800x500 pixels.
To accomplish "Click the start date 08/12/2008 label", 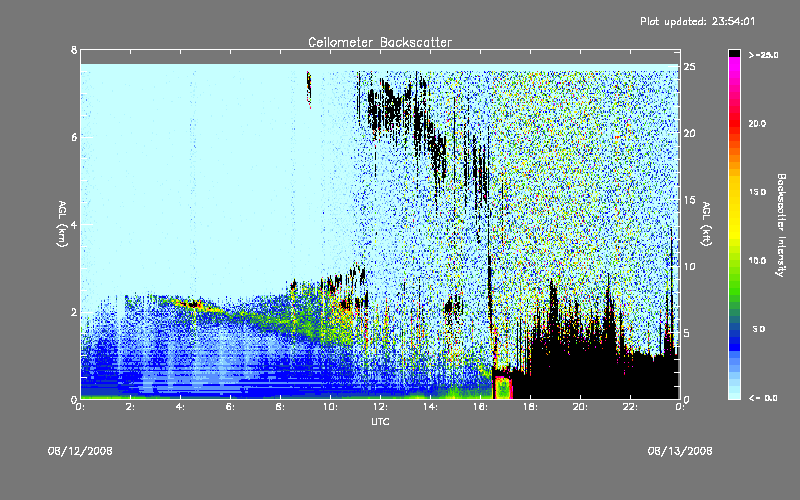I will [x=80, y=451].
